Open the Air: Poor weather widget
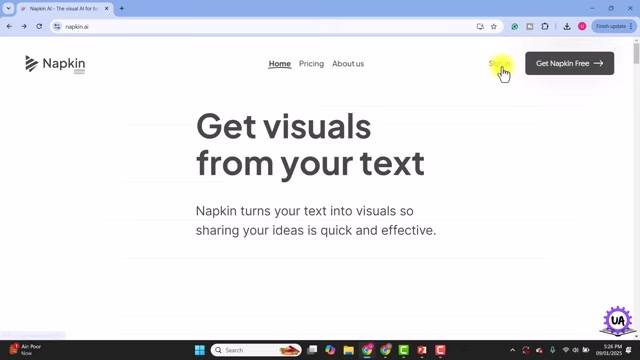Screen dimensions: 640x360 click(25, 350)
